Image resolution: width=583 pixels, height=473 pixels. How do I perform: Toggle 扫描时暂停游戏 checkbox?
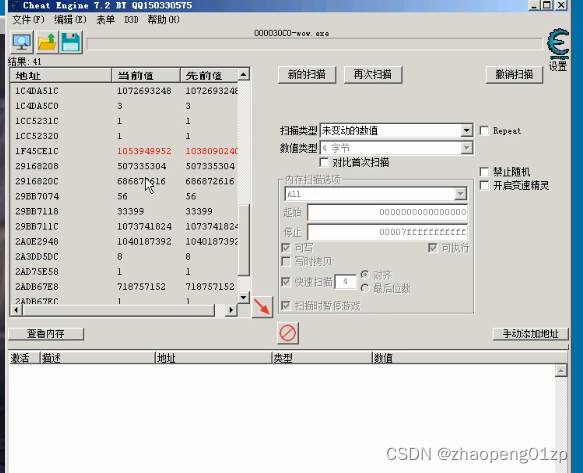(x=286, y=306)
